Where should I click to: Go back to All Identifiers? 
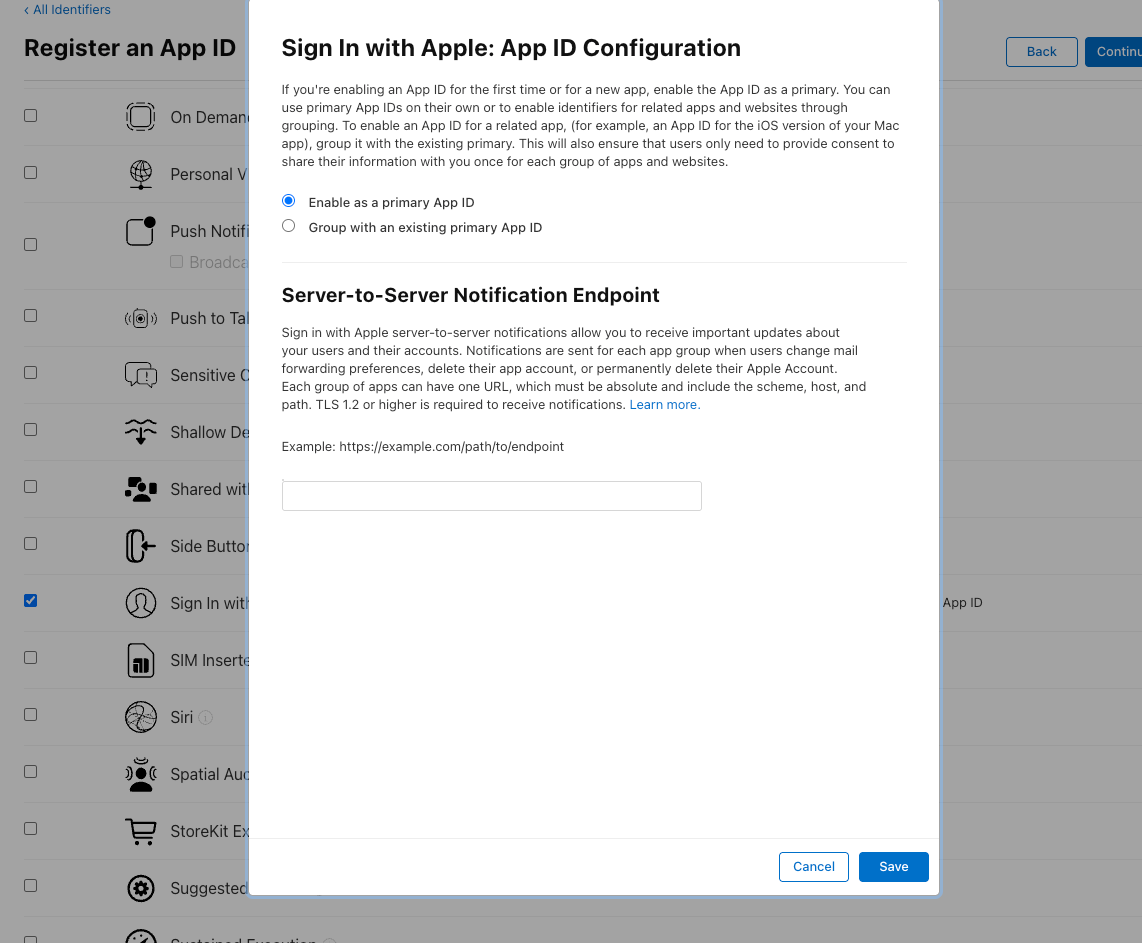tap(67, 9)
